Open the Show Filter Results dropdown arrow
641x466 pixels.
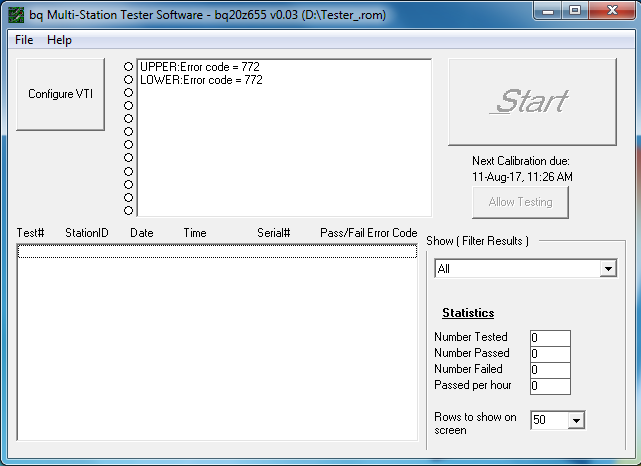(x=608, y=269)
